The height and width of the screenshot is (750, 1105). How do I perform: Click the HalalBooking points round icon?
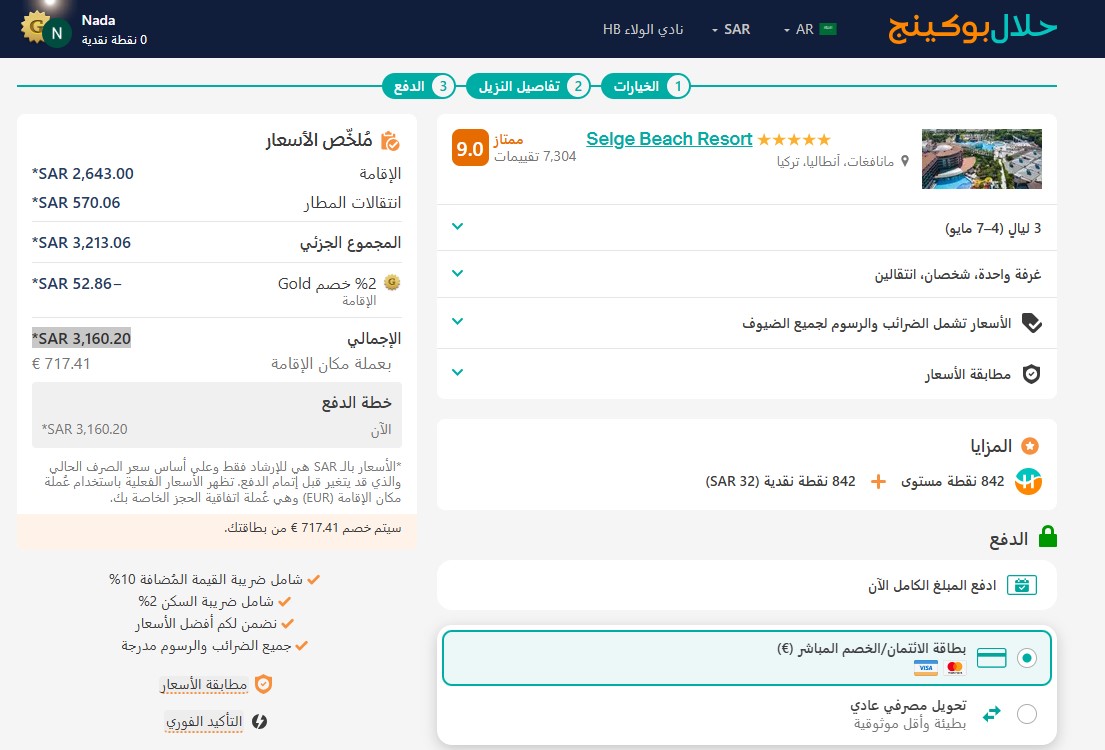pyautogui.click(x=1028, y=481)
